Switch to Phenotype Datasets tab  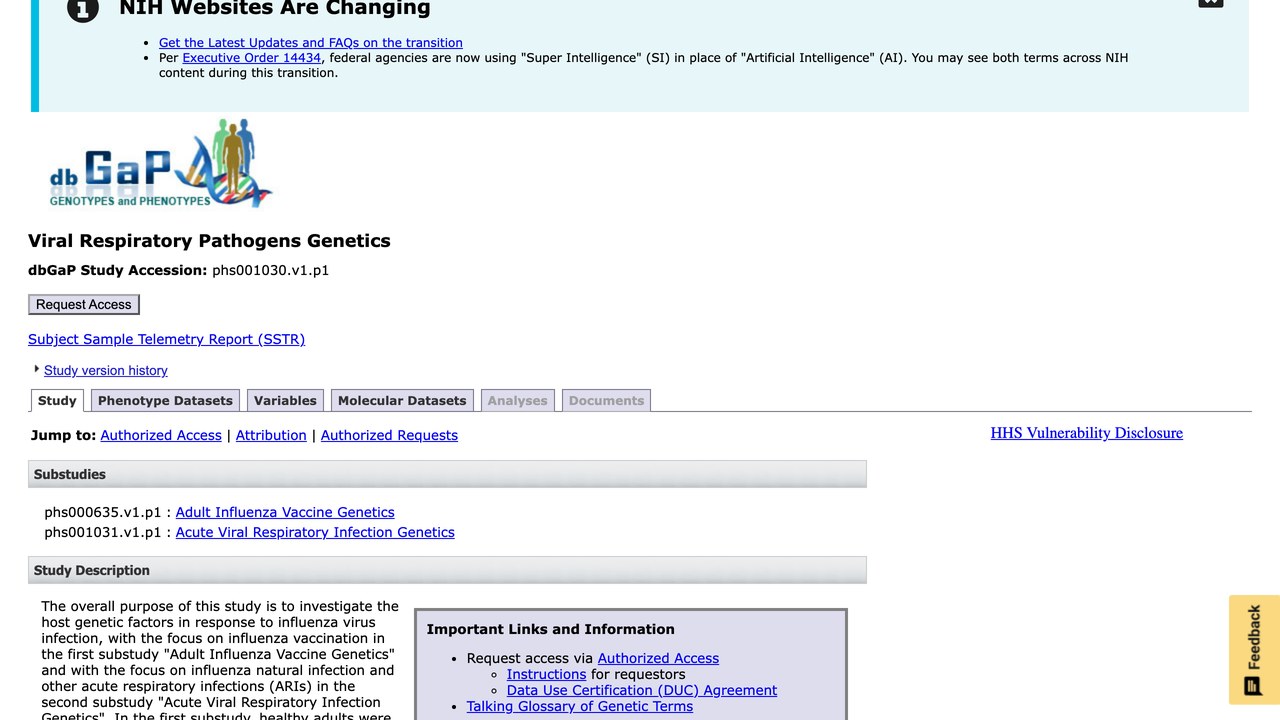click(x=165, y=400)
